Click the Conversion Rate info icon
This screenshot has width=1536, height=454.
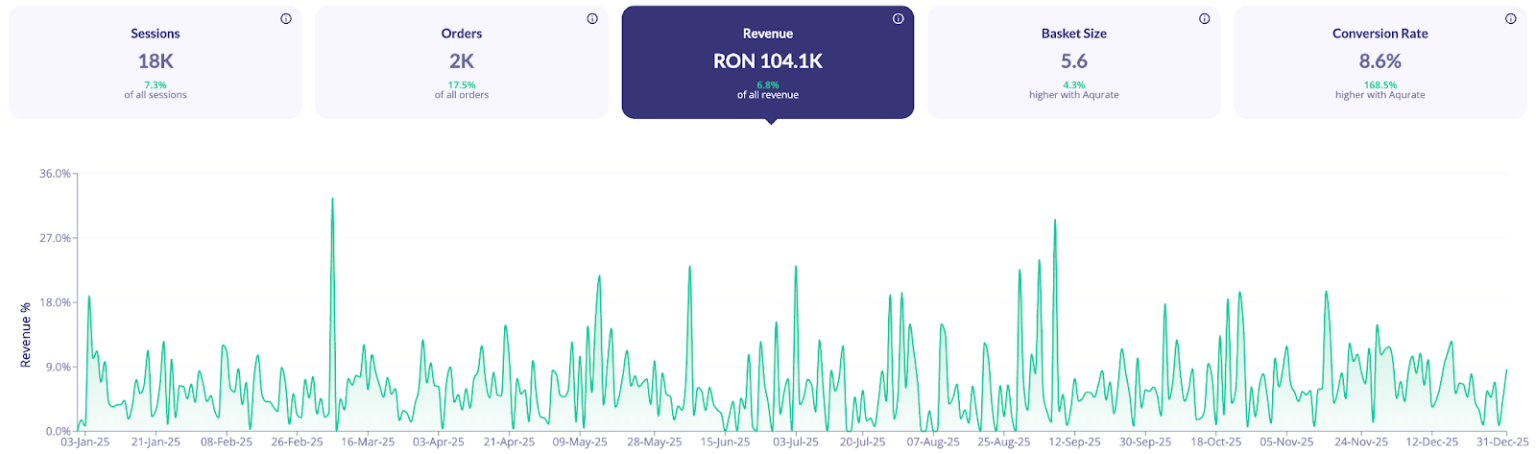[1510, 19]
